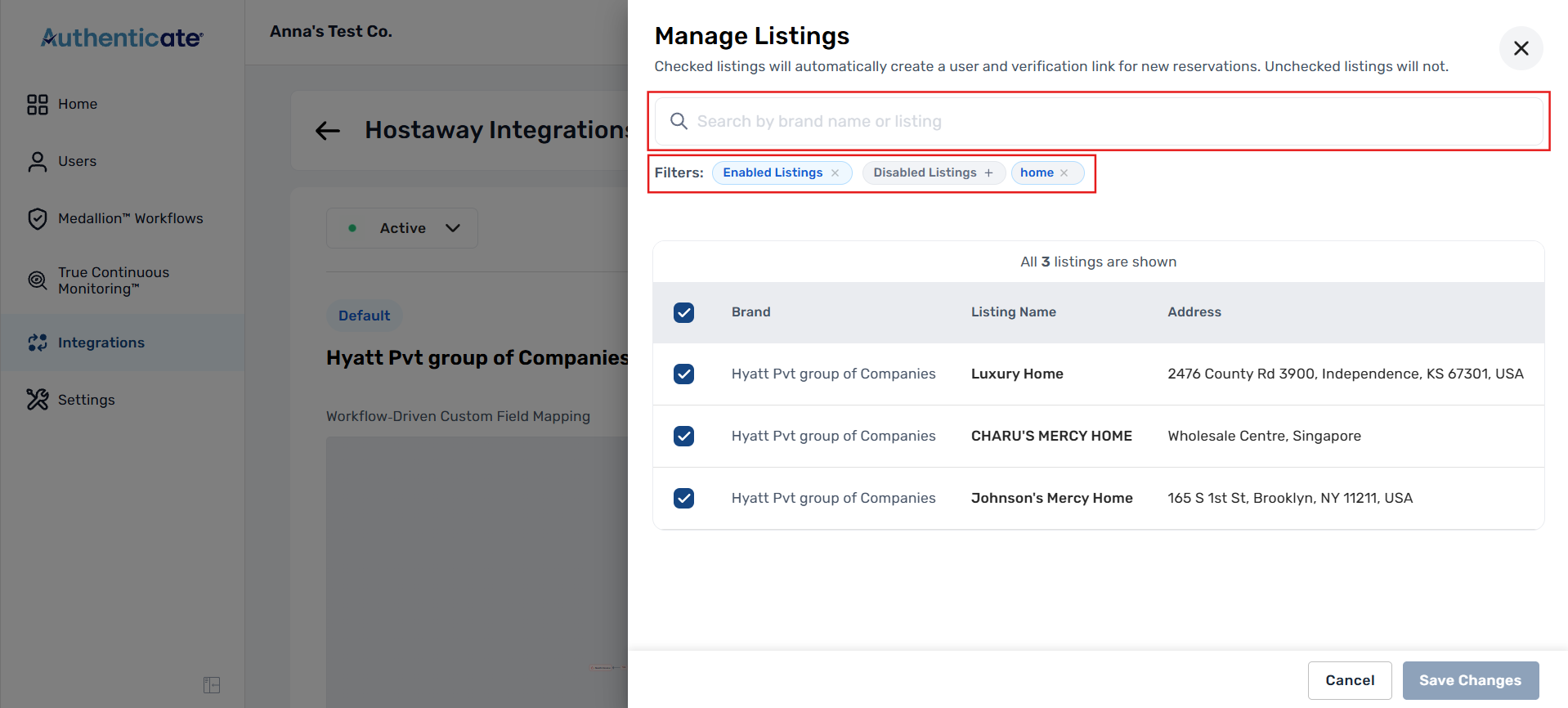Collapse the sidebar using bottom panel icon
This screenshot has width=1568, height=708.
pyautogui.click(x=212, y=685)
